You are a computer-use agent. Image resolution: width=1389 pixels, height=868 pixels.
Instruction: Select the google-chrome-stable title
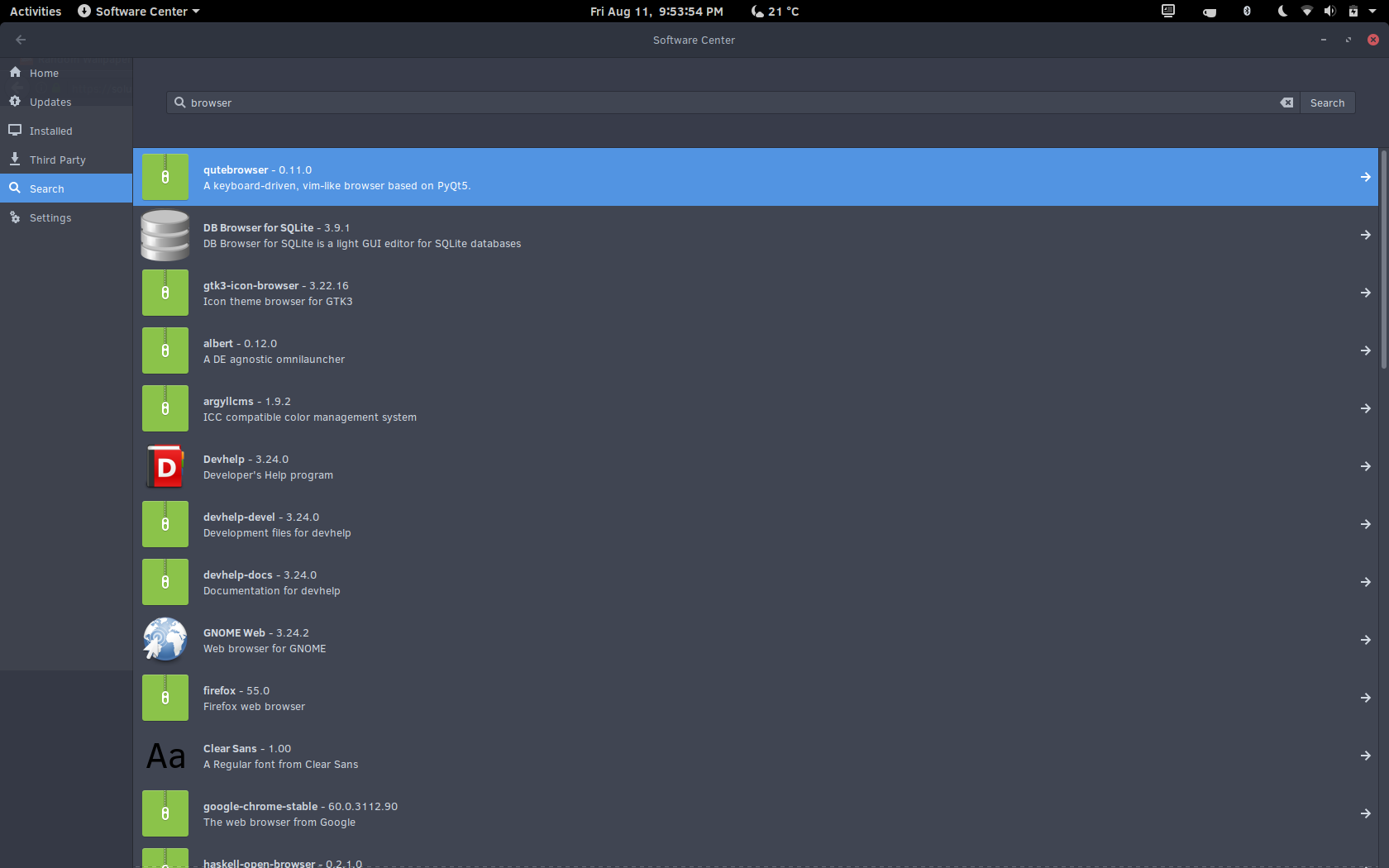tap(300, 806)
